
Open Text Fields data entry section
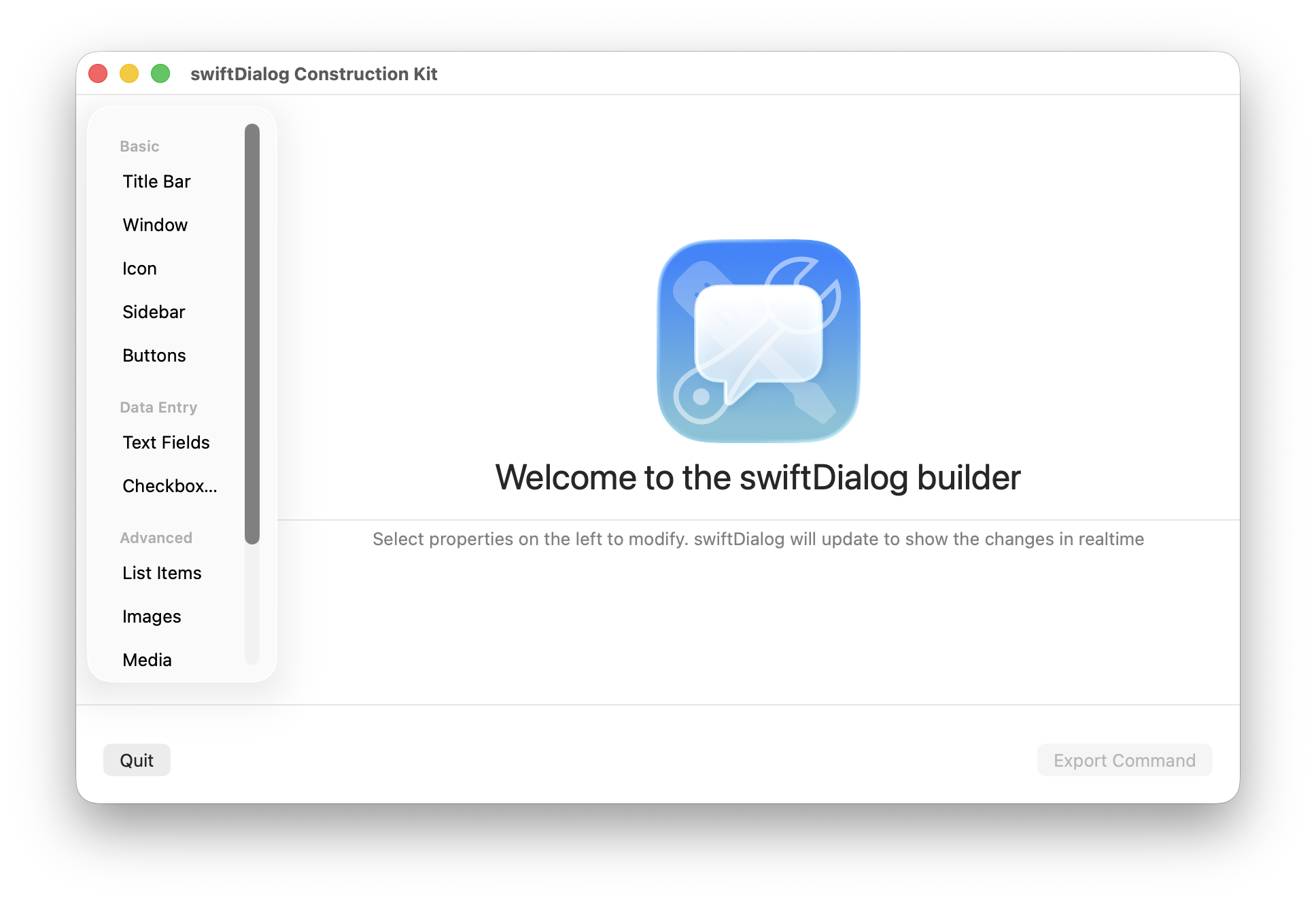(x=166, y=442)
